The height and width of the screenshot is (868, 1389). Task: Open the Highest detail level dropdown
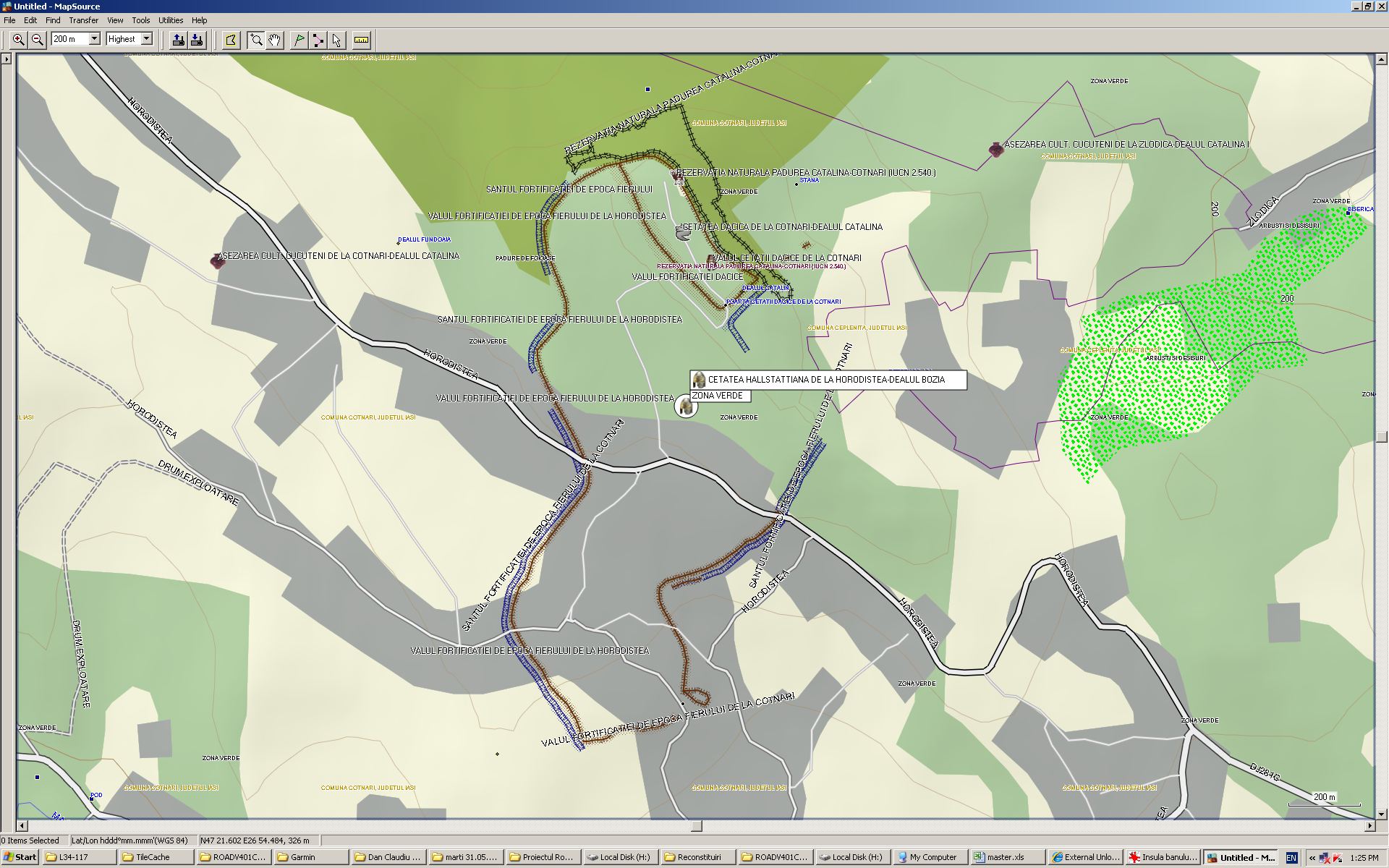tap(146, 39)
